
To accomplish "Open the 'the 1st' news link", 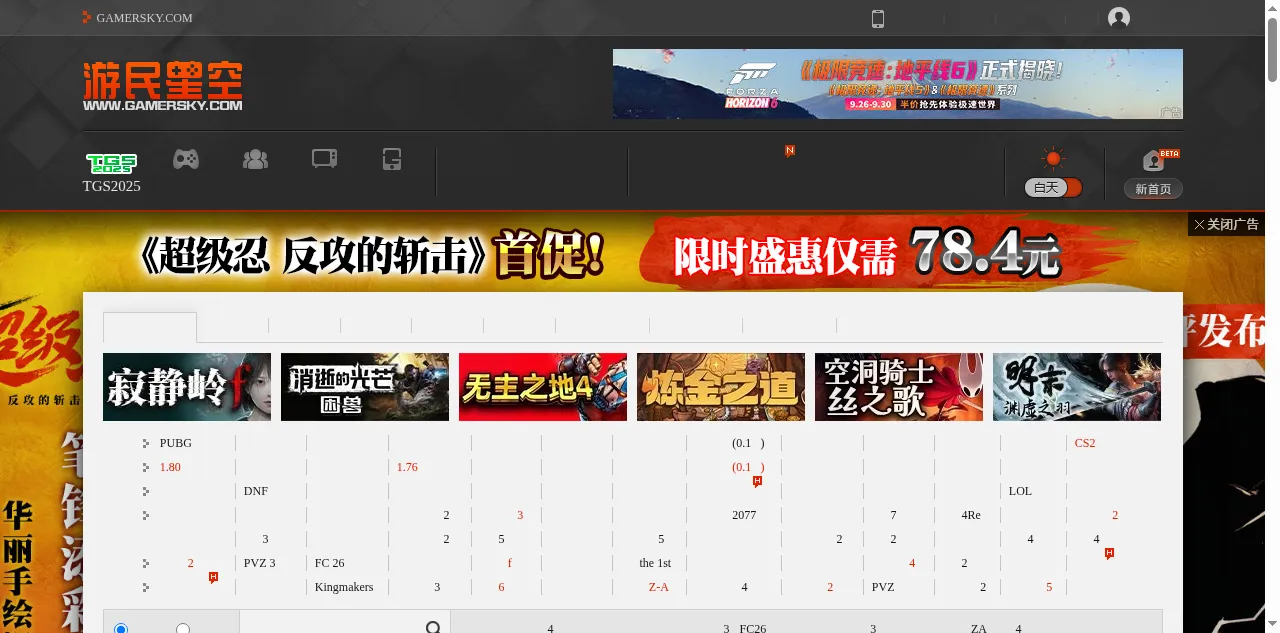I will point(655,563).
